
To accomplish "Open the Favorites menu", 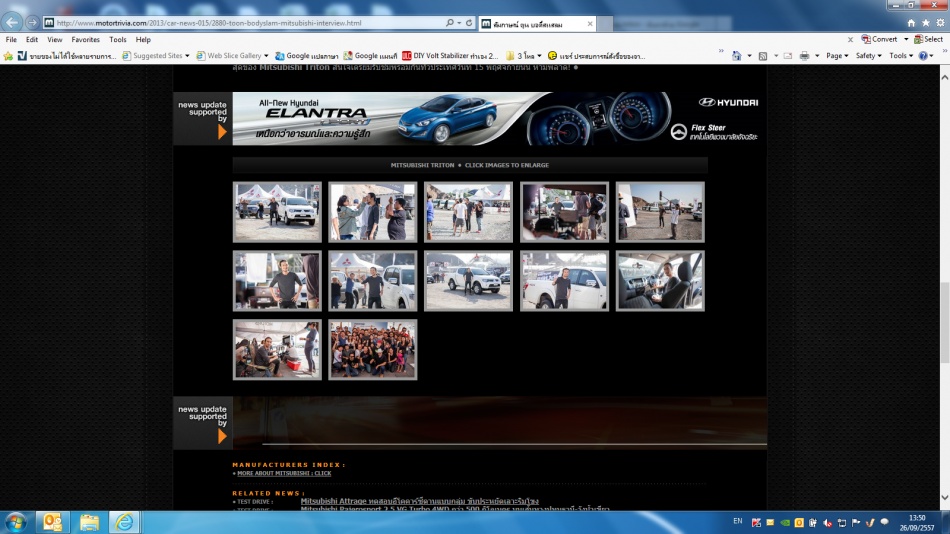I will 85,39.
